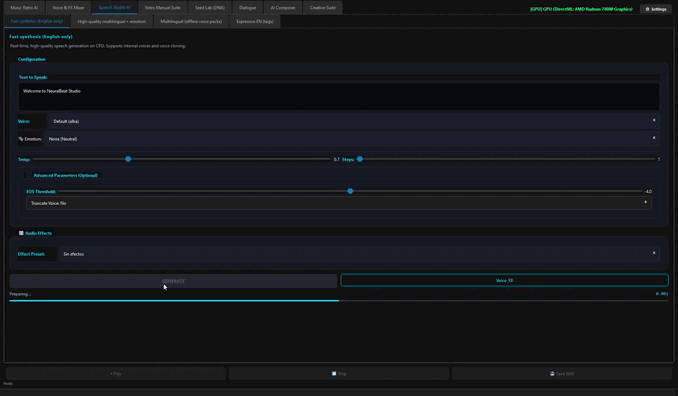Open the Voice dropdown showing Default (alba)
This screenshot has height=396, width=678.
point(354,121)
